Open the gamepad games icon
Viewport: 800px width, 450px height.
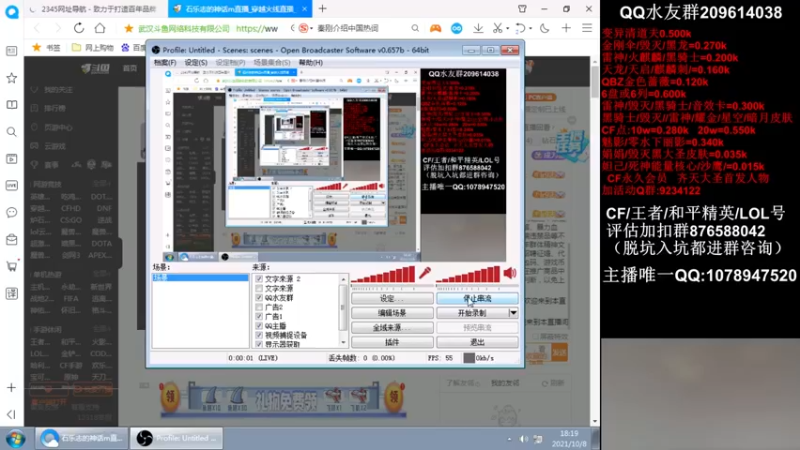pyautogui.click(x=435, y=28)
